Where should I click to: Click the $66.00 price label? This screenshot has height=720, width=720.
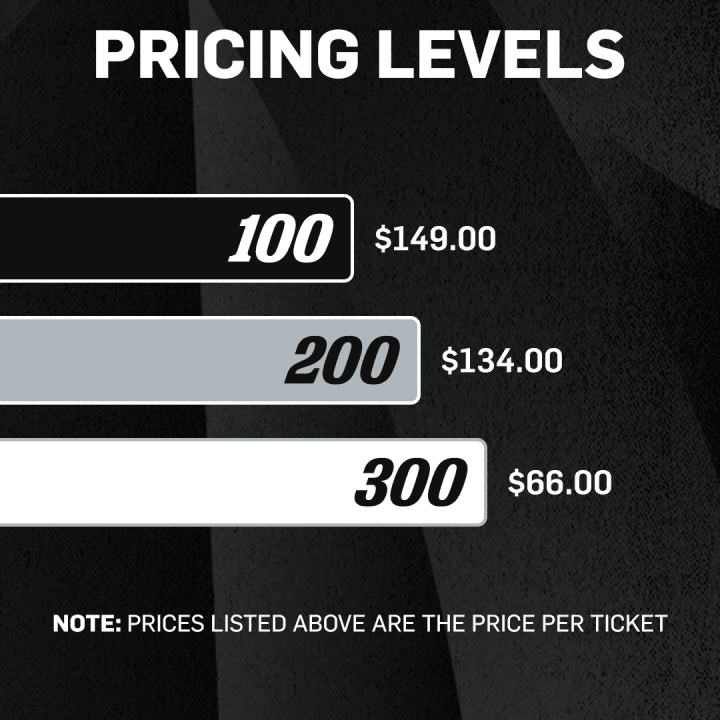(x=560, y=482)
